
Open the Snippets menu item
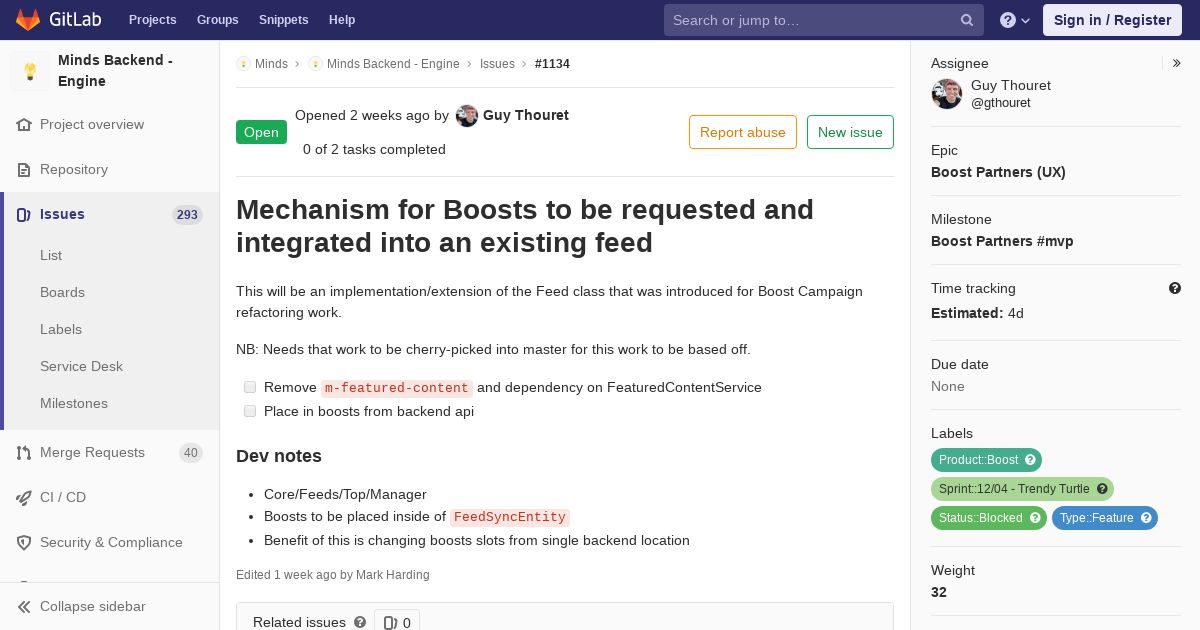point(283,20)
